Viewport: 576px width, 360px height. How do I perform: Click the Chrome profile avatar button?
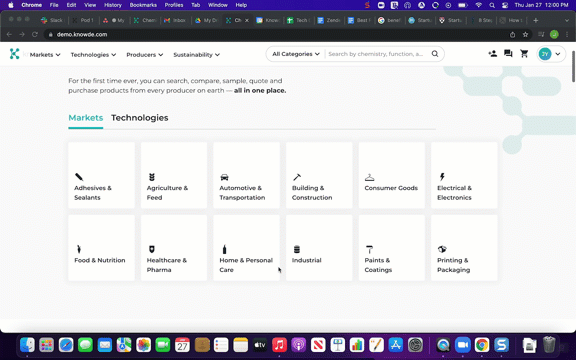[x=554, y=35]
